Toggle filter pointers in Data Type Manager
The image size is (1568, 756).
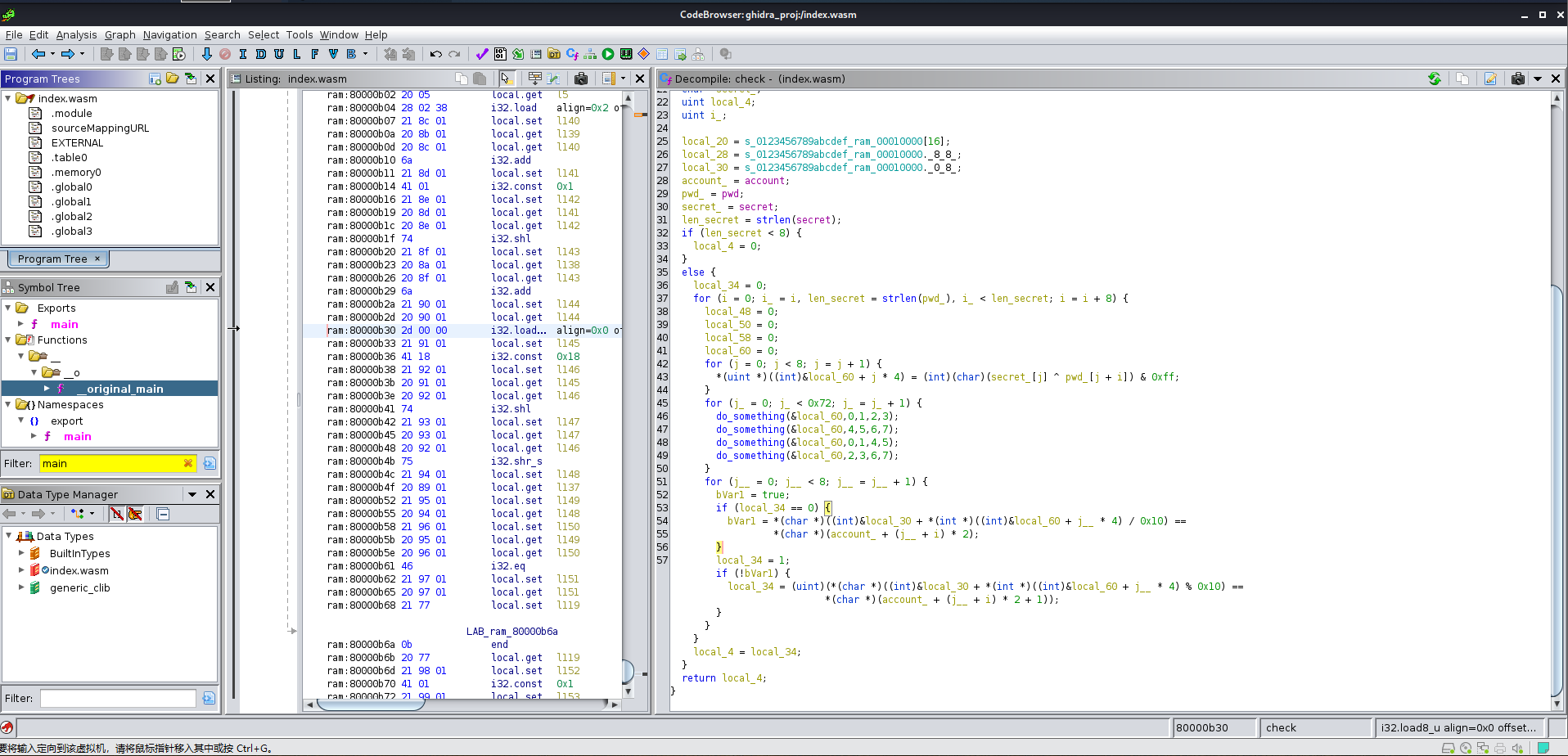click(135, 514)
